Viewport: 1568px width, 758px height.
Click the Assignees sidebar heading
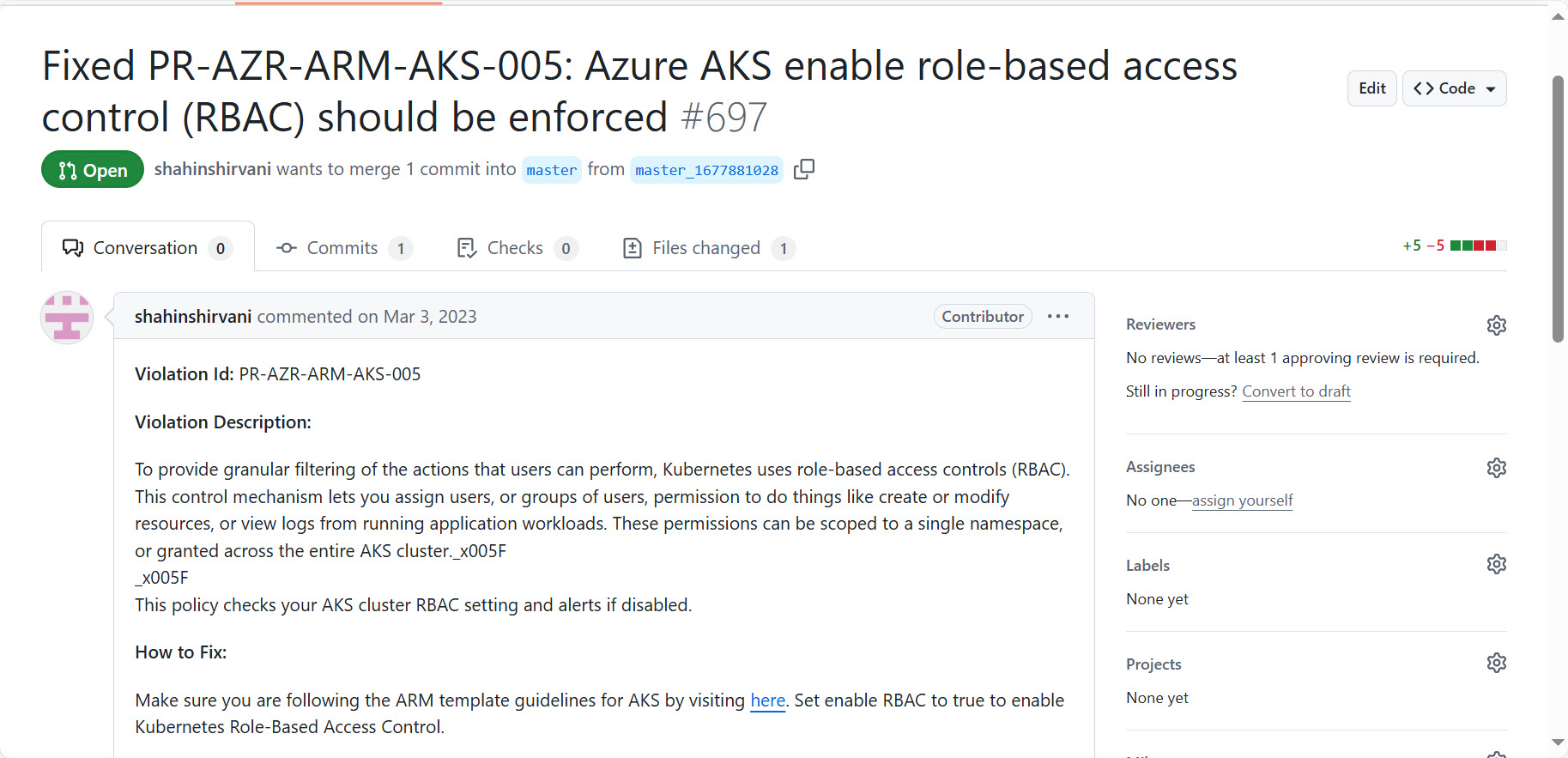1160,467
